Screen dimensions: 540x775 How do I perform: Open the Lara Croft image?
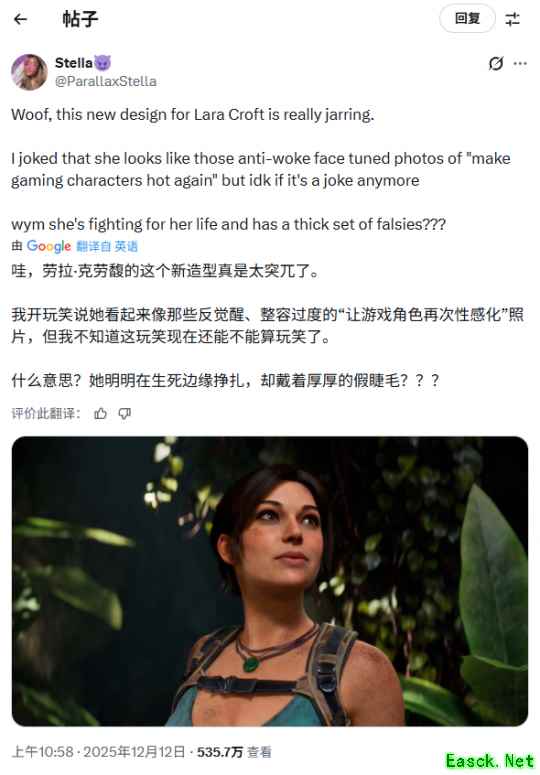pos(270,581)
